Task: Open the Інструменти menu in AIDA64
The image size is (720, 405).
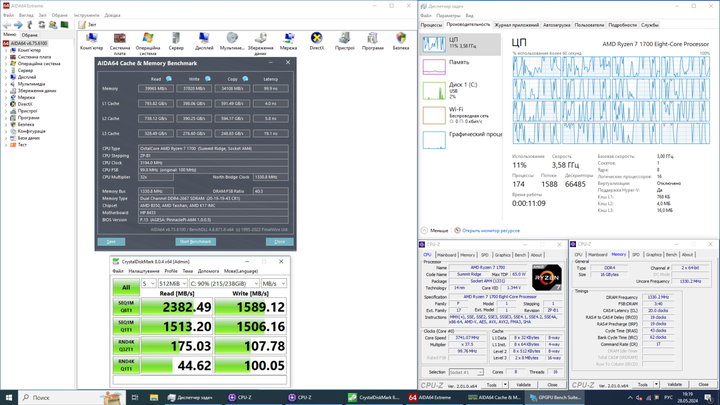Action: point(86,15)
